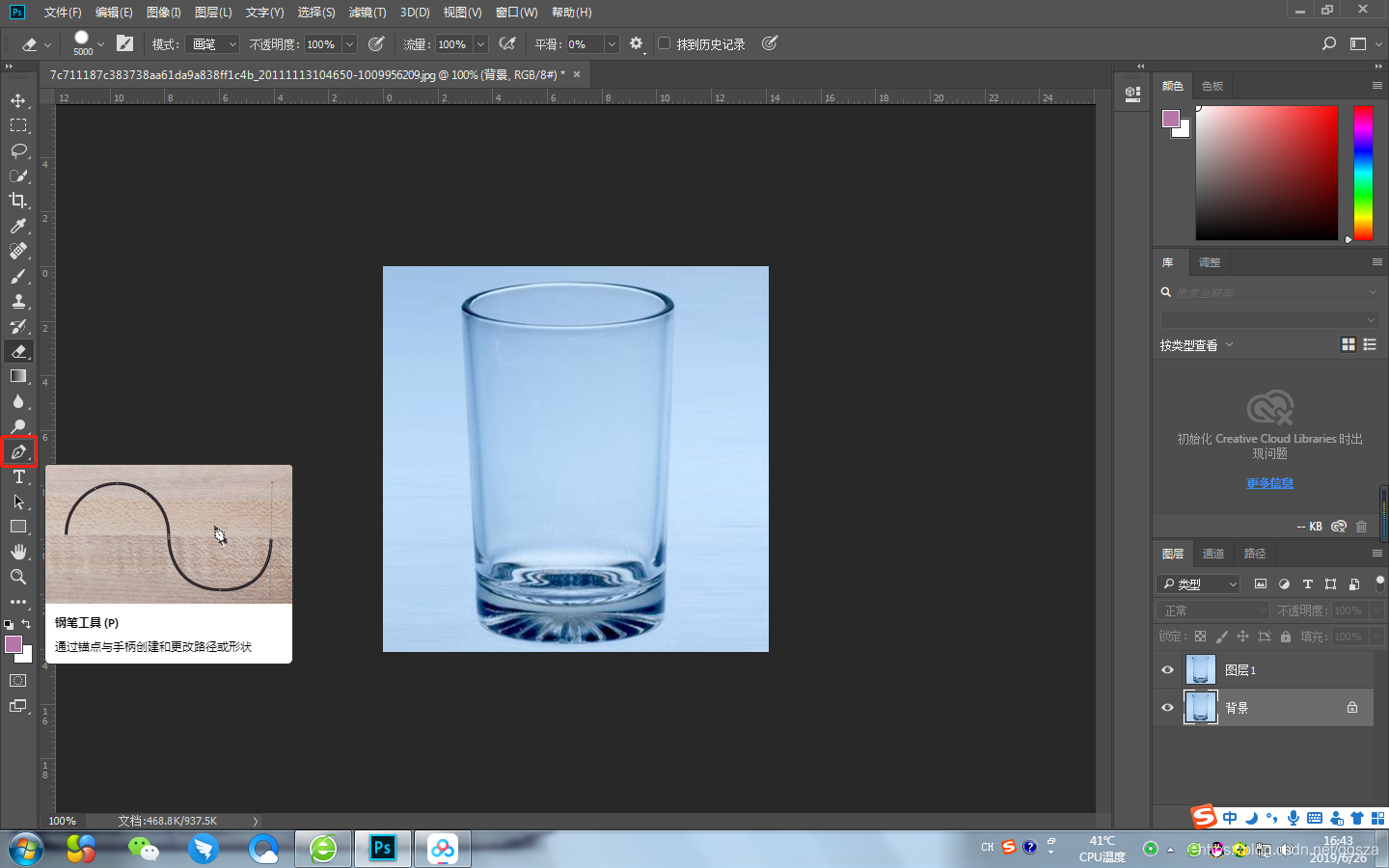Select the Brush tool in toolbox
Viewport: 1389px width, 868px height.
pos(18,276)
